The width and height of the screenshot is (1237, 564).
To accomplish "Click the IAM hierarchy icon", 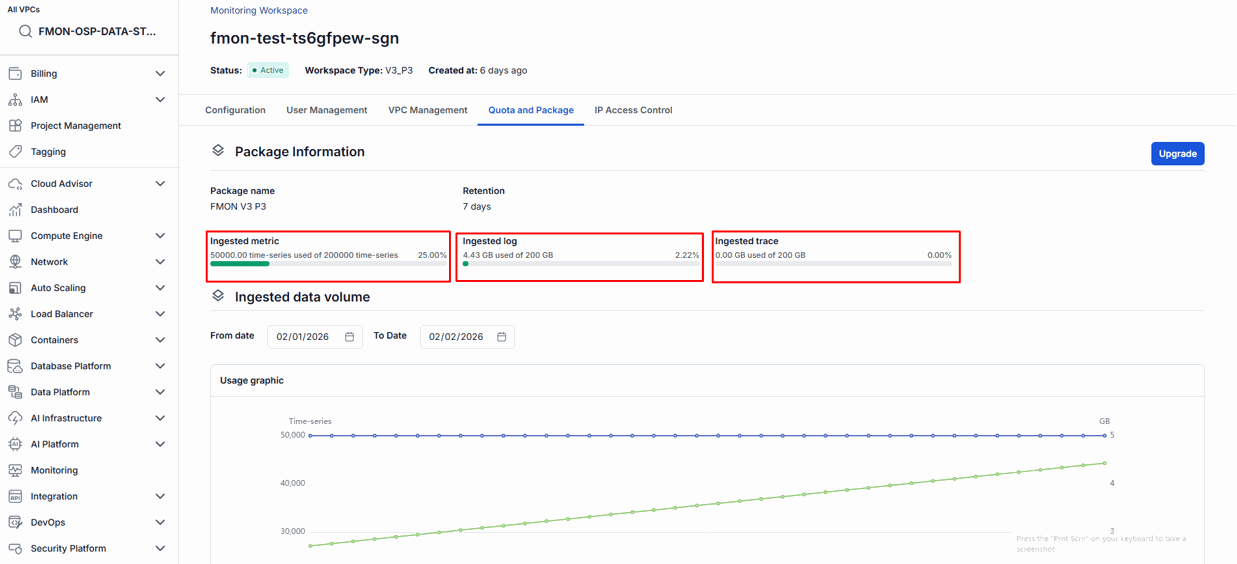I will pos(15,100).
